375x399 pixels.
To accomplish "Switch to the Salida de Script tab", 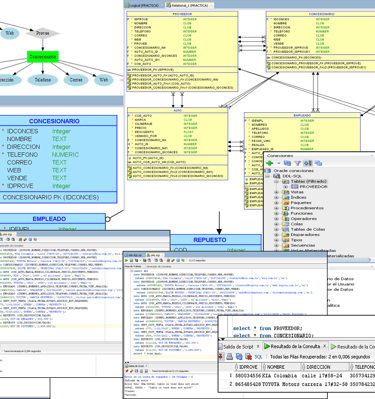I will (x=238, y=347).
